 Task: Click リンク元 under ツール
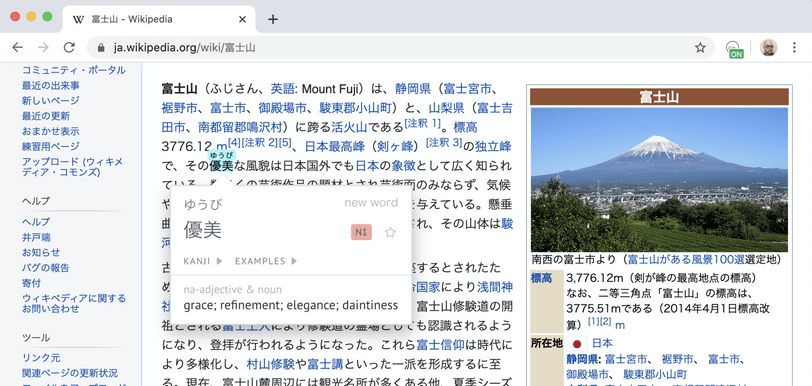click(41, 358)
